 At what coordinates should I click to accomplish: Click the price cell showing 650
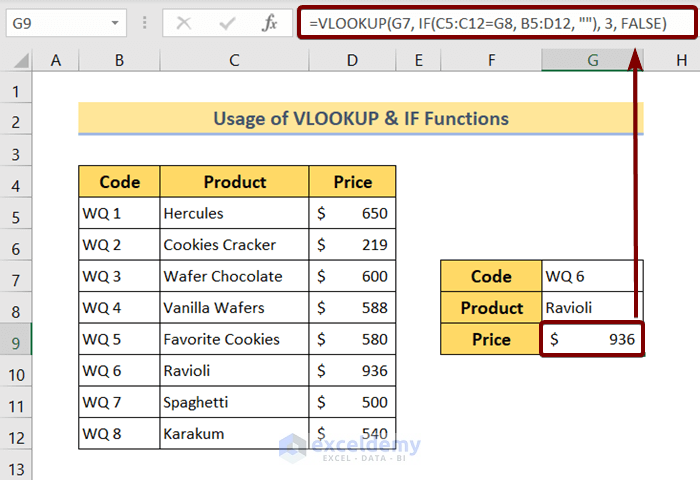coord(352,213)
